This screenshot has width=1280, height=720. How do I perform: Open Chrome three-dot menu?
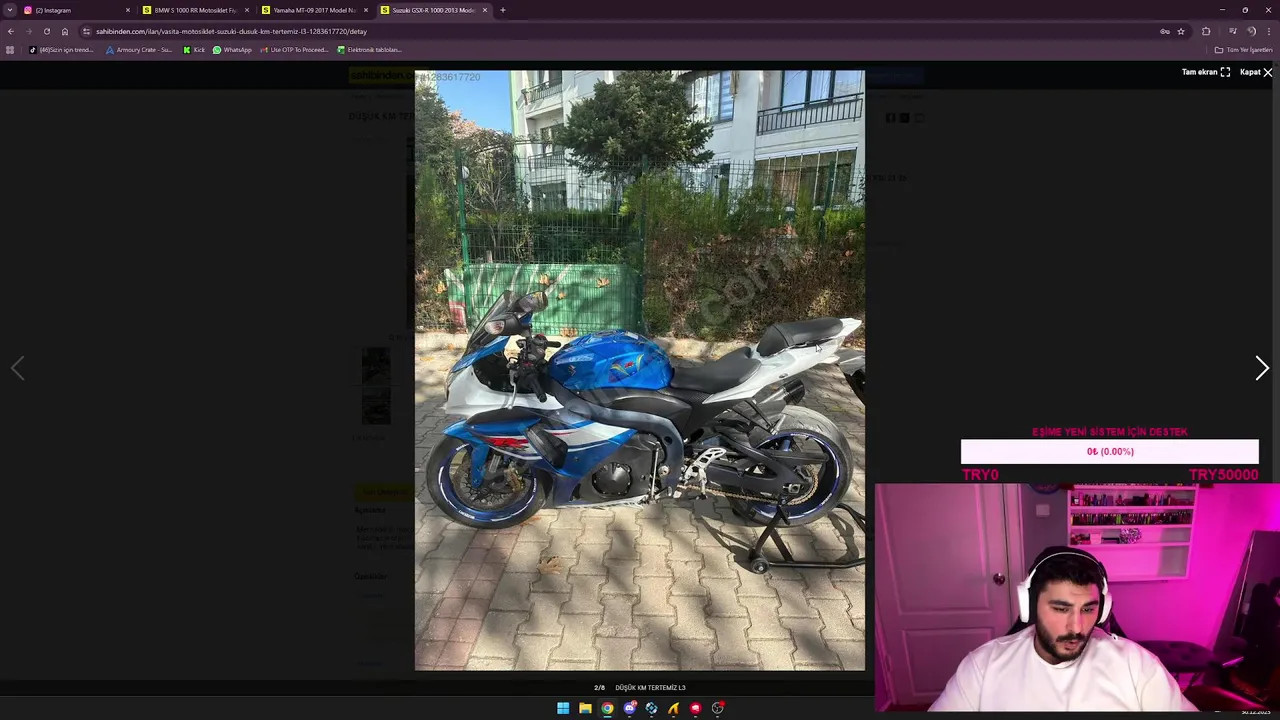pos(1269,31)
